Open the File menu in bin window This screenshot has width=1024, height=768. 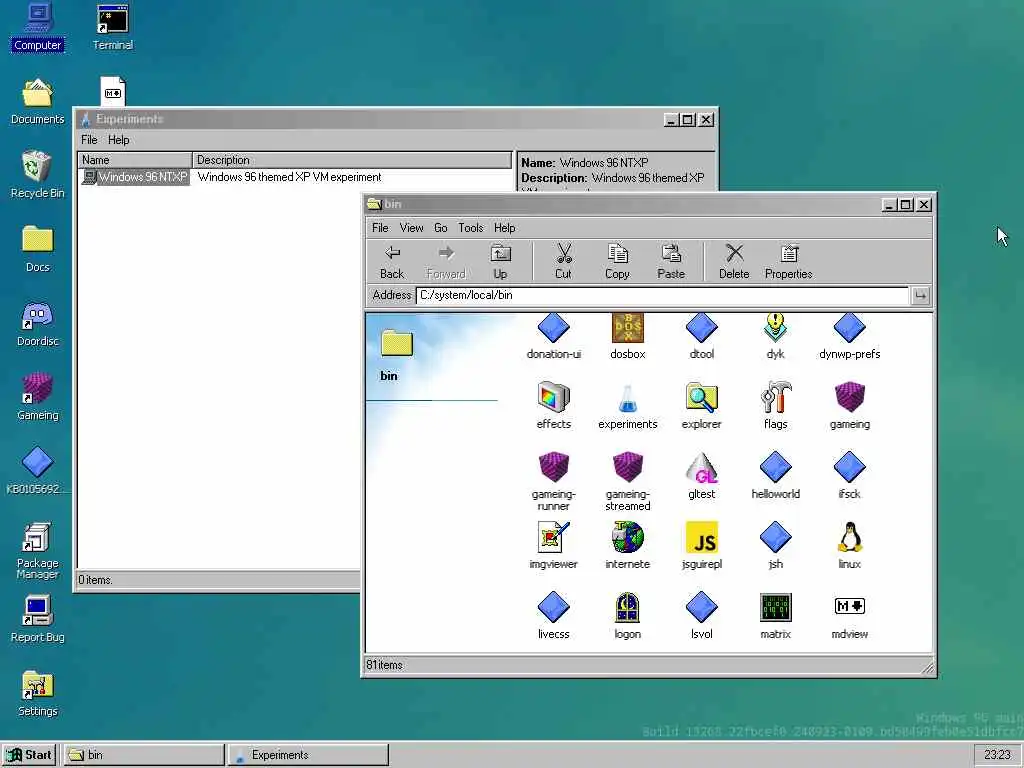[x=380, y=228]
